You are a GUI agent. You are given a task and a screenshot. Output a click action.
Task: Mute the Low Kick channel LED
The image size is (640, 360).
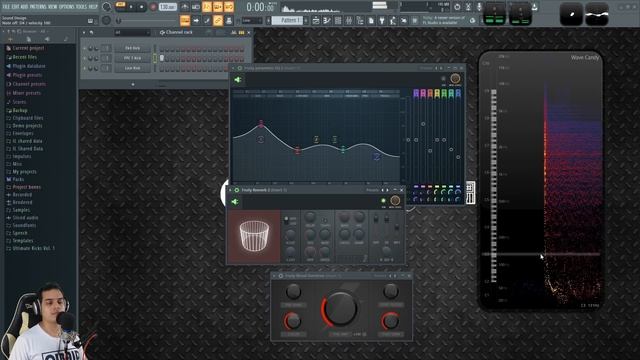point(85,68)
